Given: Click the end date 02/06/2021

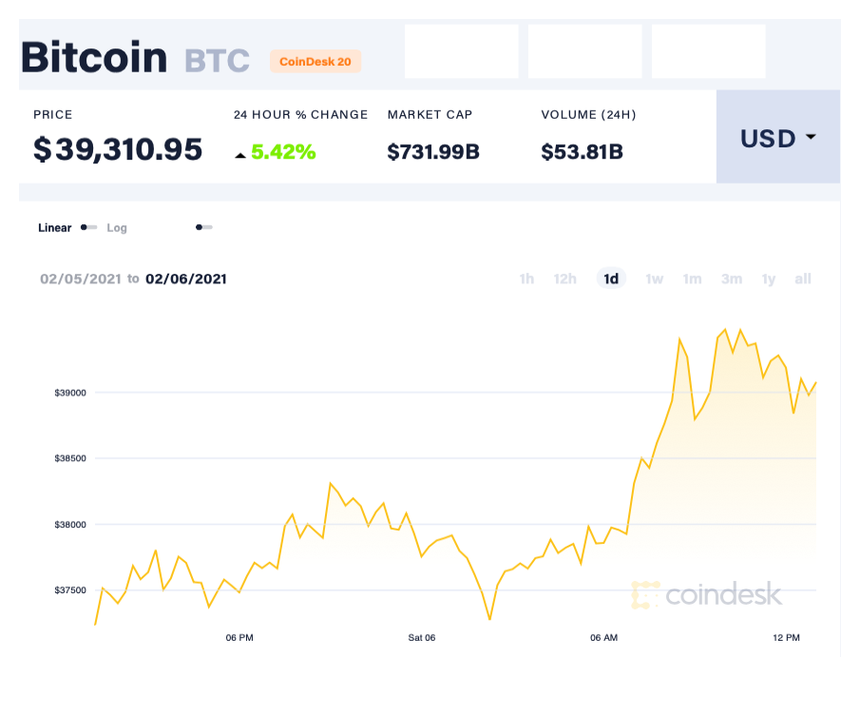Looking at the screenshot, I should click(186, 279).
